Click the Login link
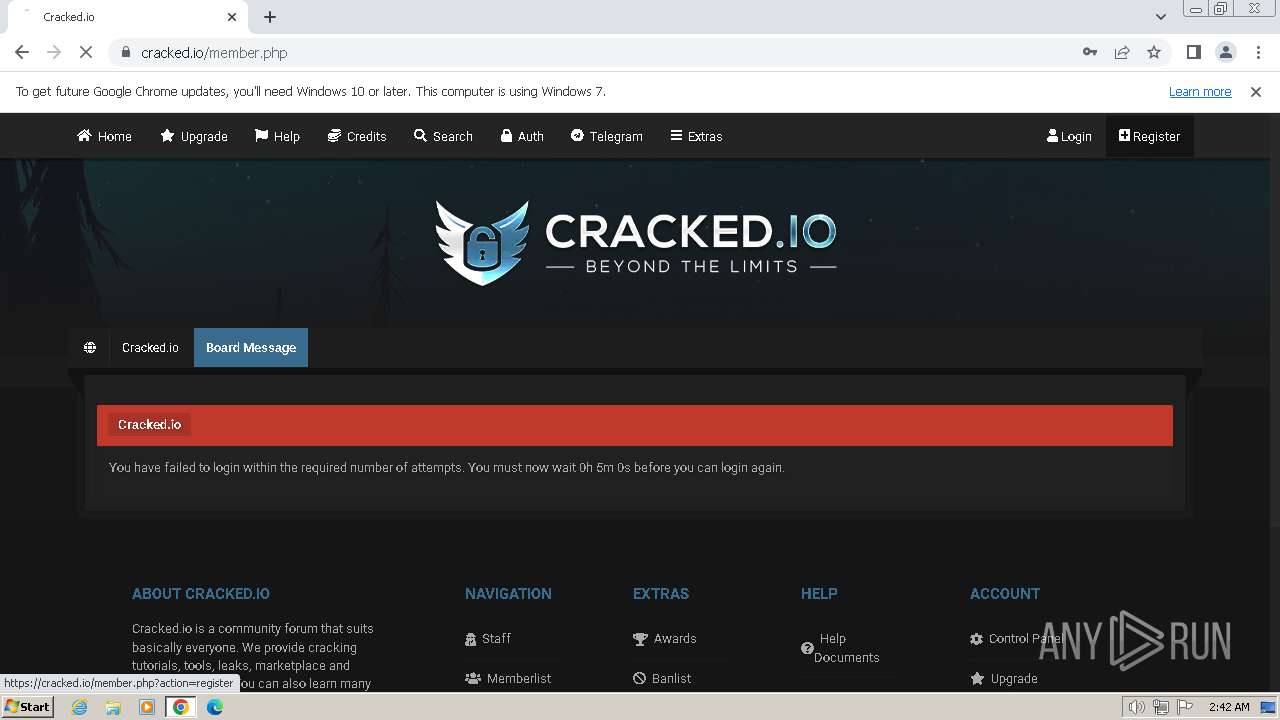 pyautogui.click(x=1069, y=136)
